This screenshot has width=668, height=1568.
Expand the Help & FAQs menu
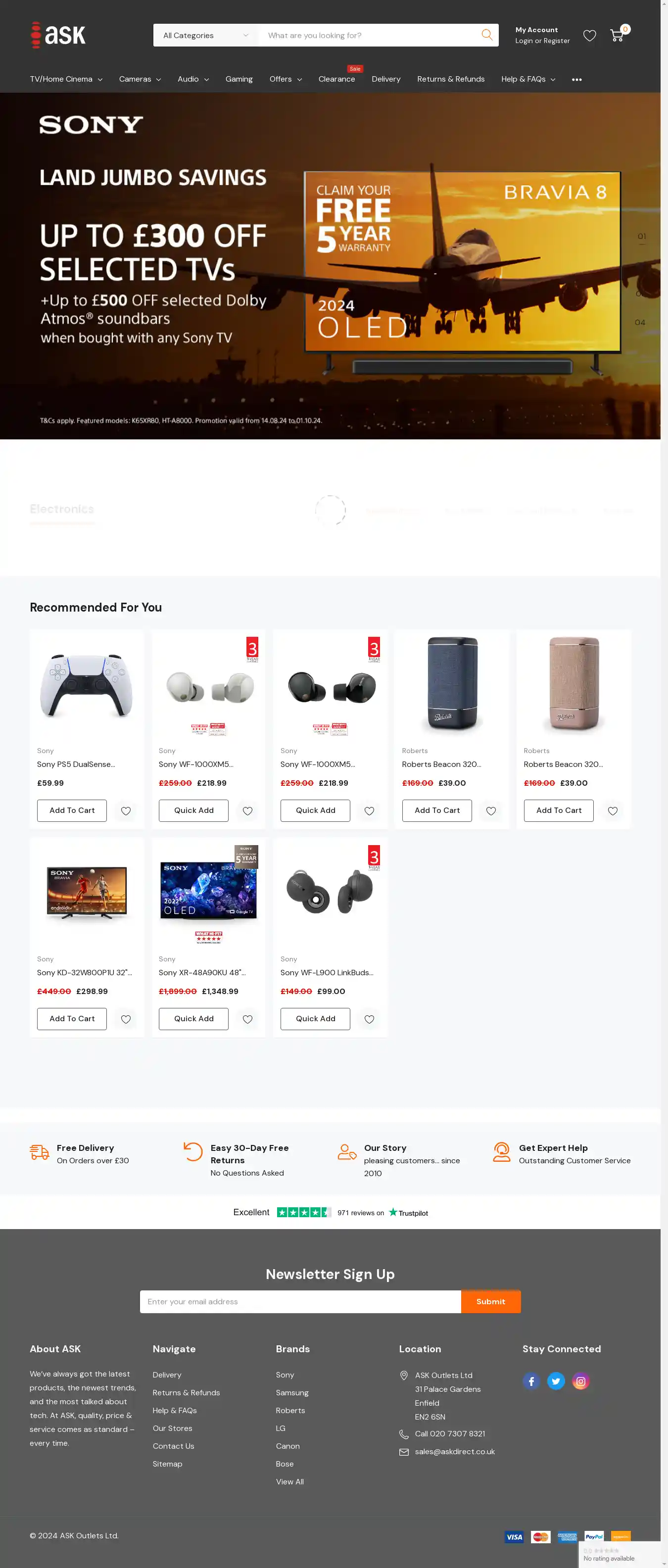coord(528,79)
